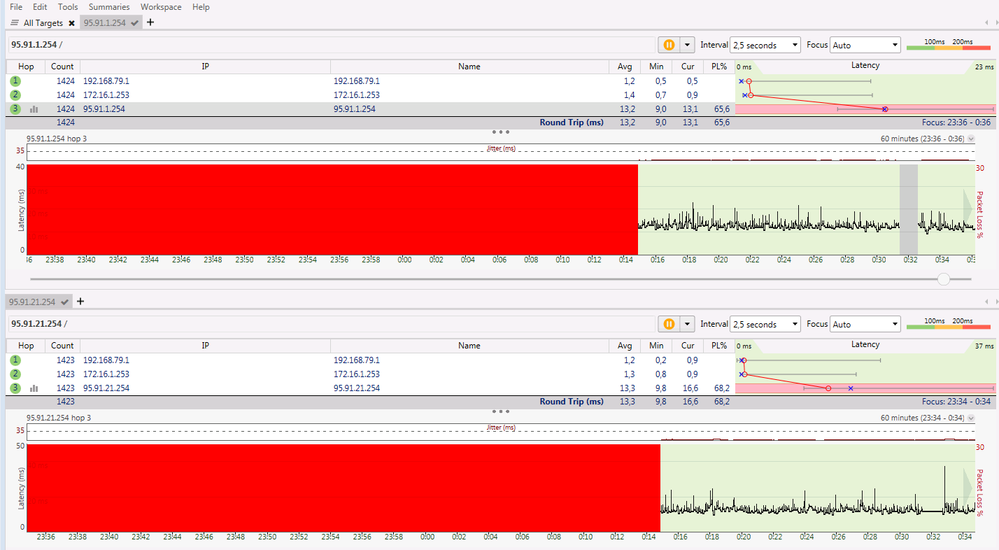Click packet loss value 68,2 on hop 3 row
This screenshot has height=550, width=999.
[722, 388]
